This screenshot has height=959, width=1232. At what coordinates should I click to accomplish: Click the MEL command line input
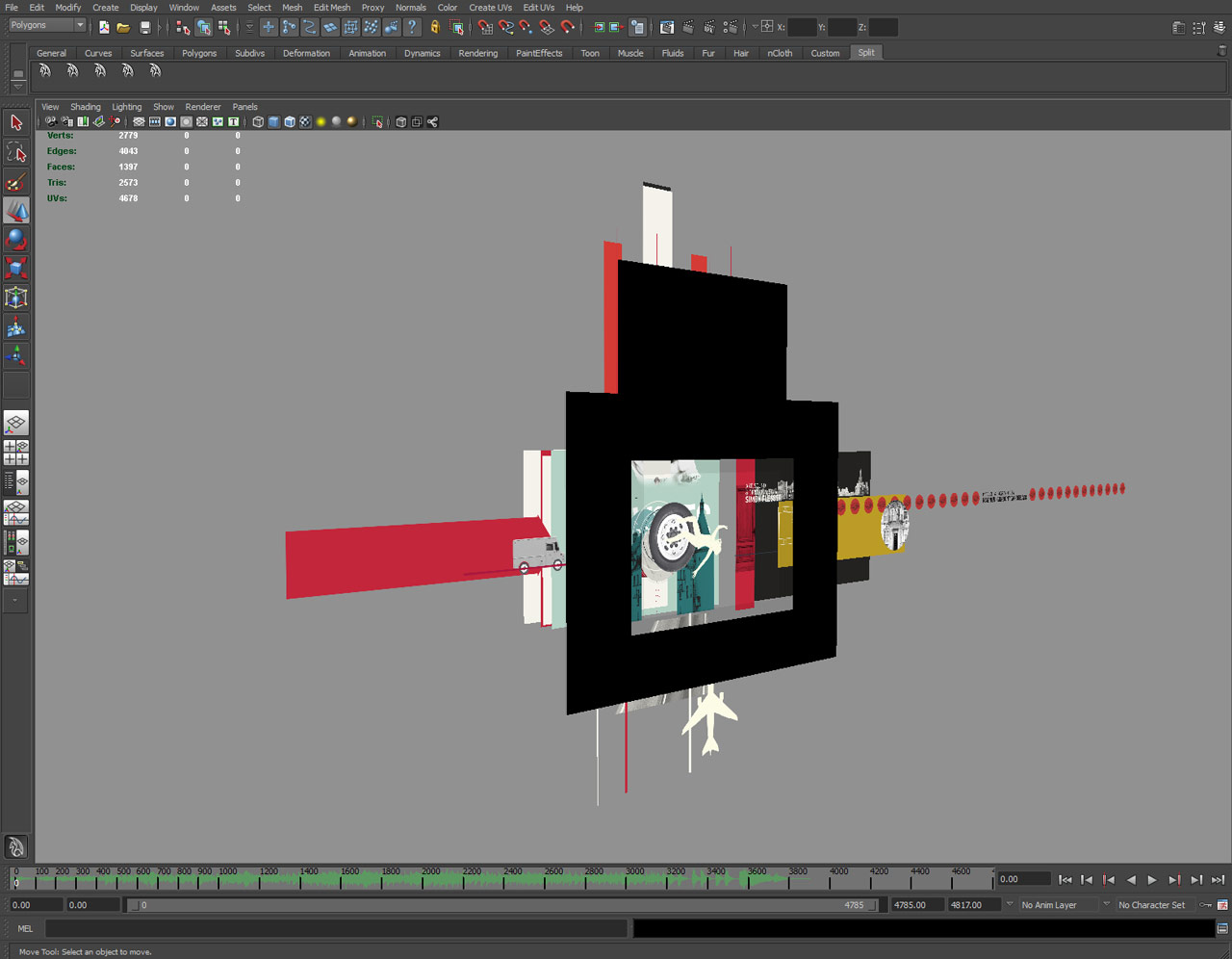click(x=337, y=928)
